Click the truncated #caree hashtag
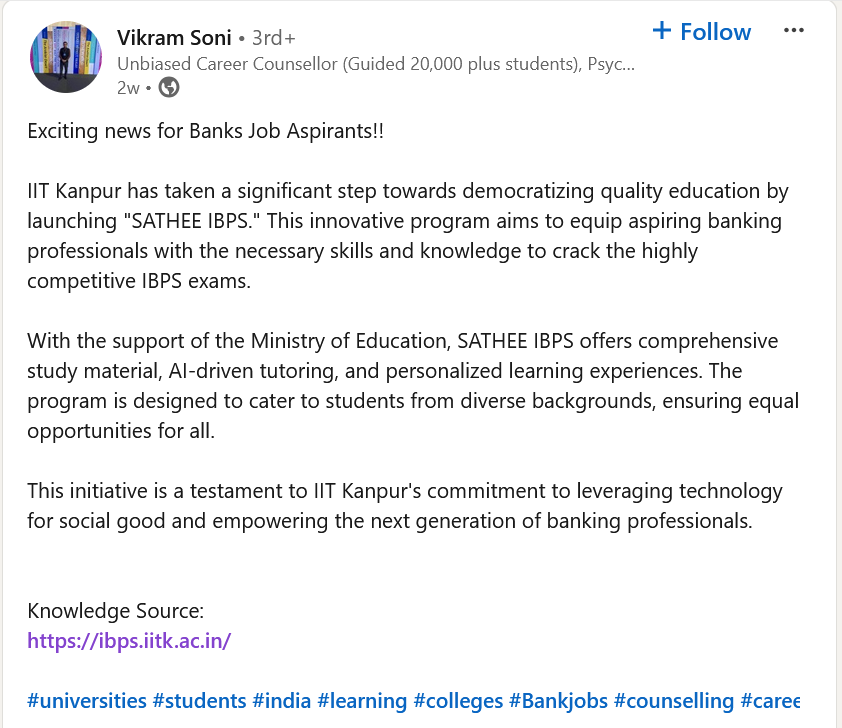842x728 pixels. pyautogui.click(x=770, y=701)
